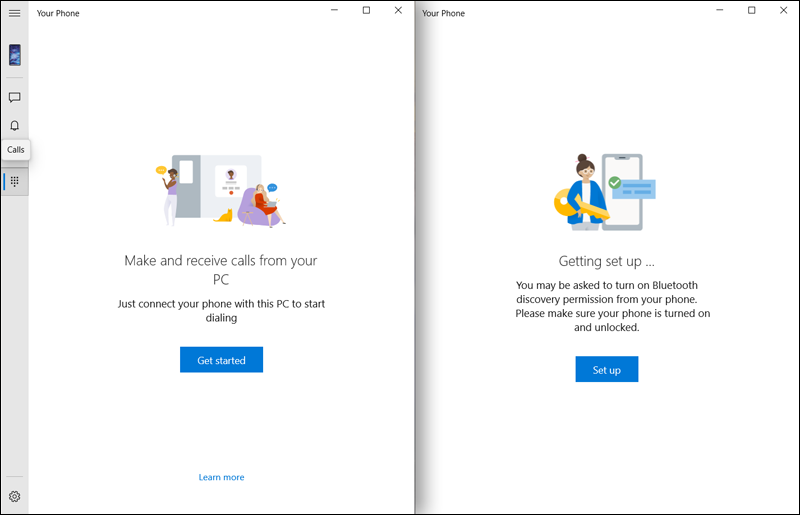
Task: Open the Notifications bell icon
Action: 14,126
